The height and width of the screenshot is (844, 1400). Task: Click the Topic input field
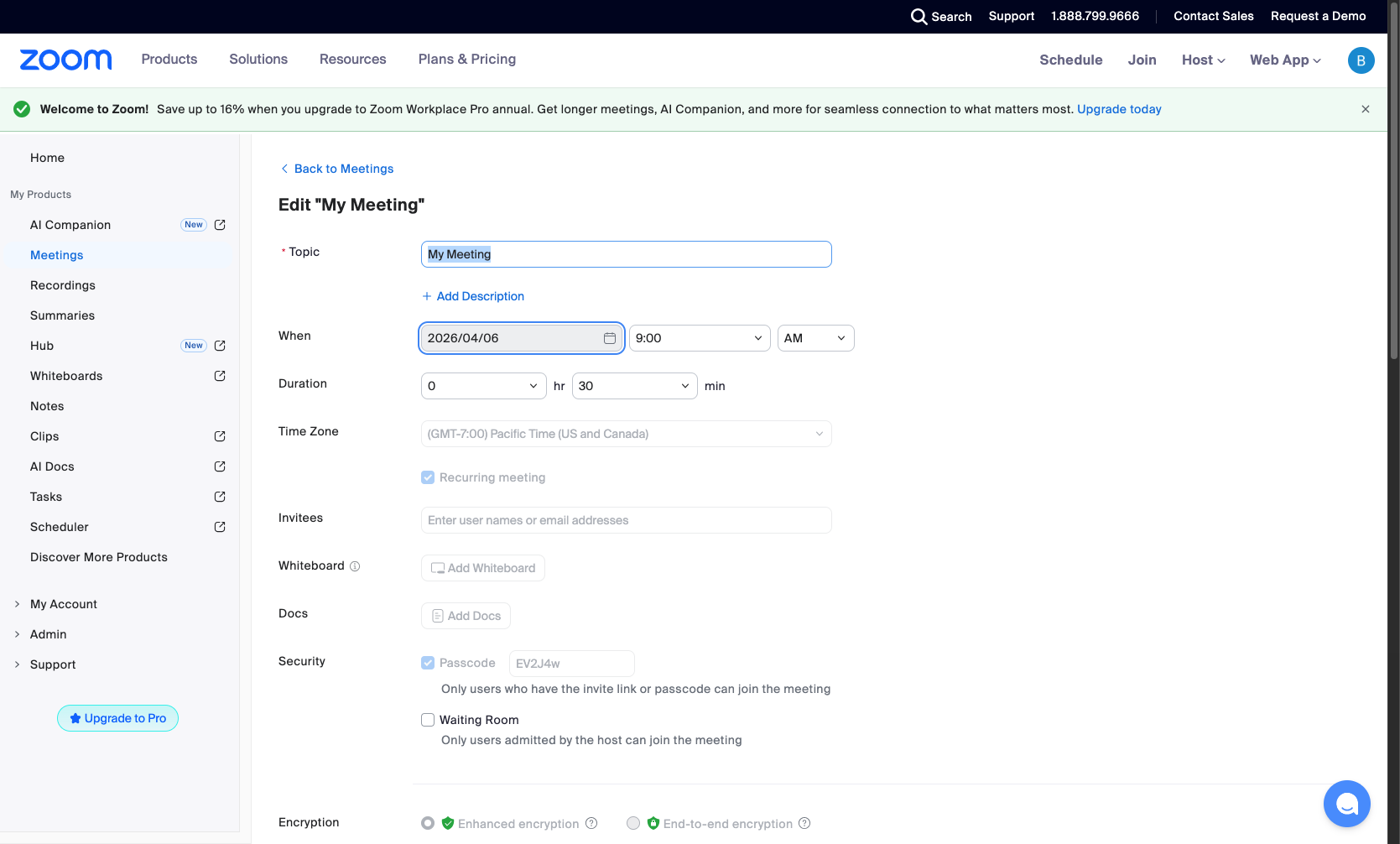(627, 254)
